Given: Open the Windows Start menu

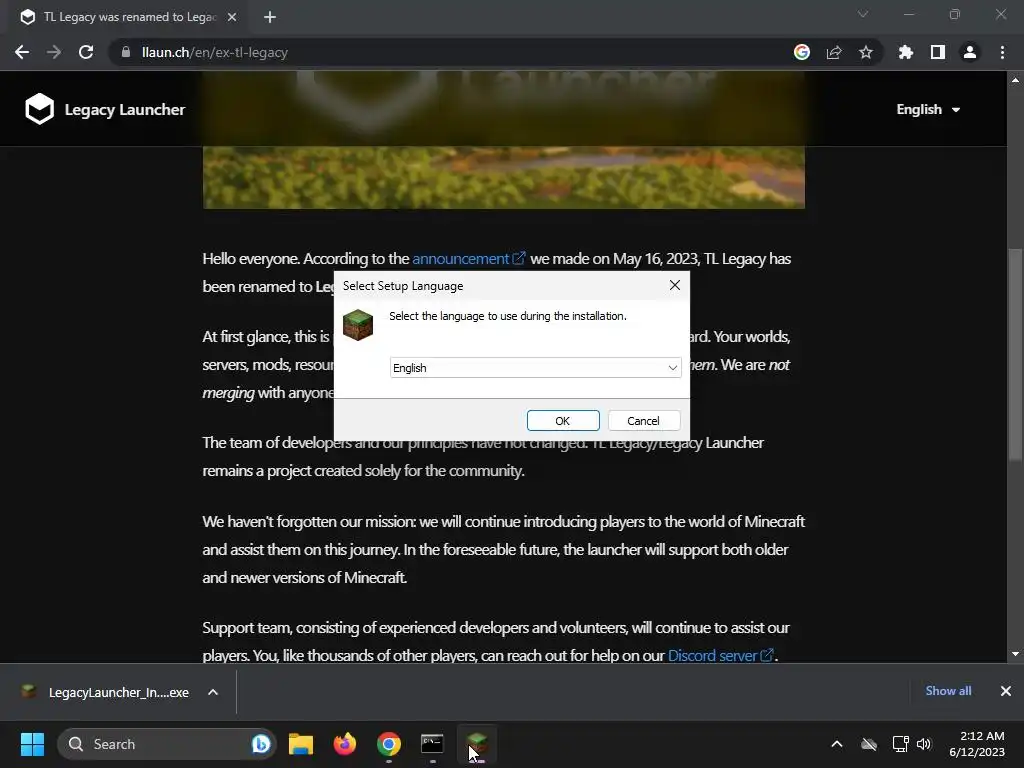Looking at the screenshot, I should tap(32, 744).
